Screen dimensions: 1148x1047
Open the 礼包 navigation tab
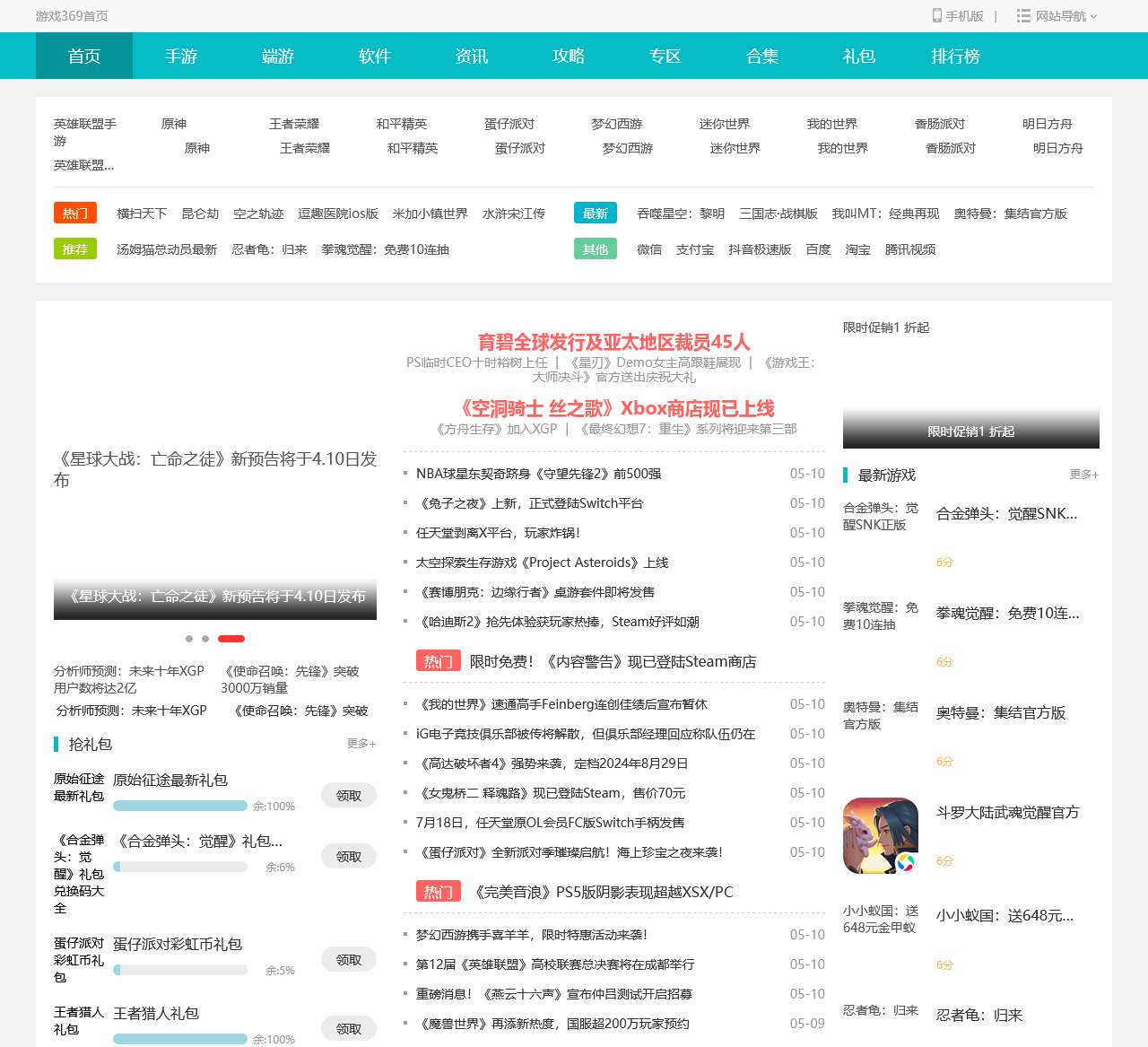pos(859,56)
